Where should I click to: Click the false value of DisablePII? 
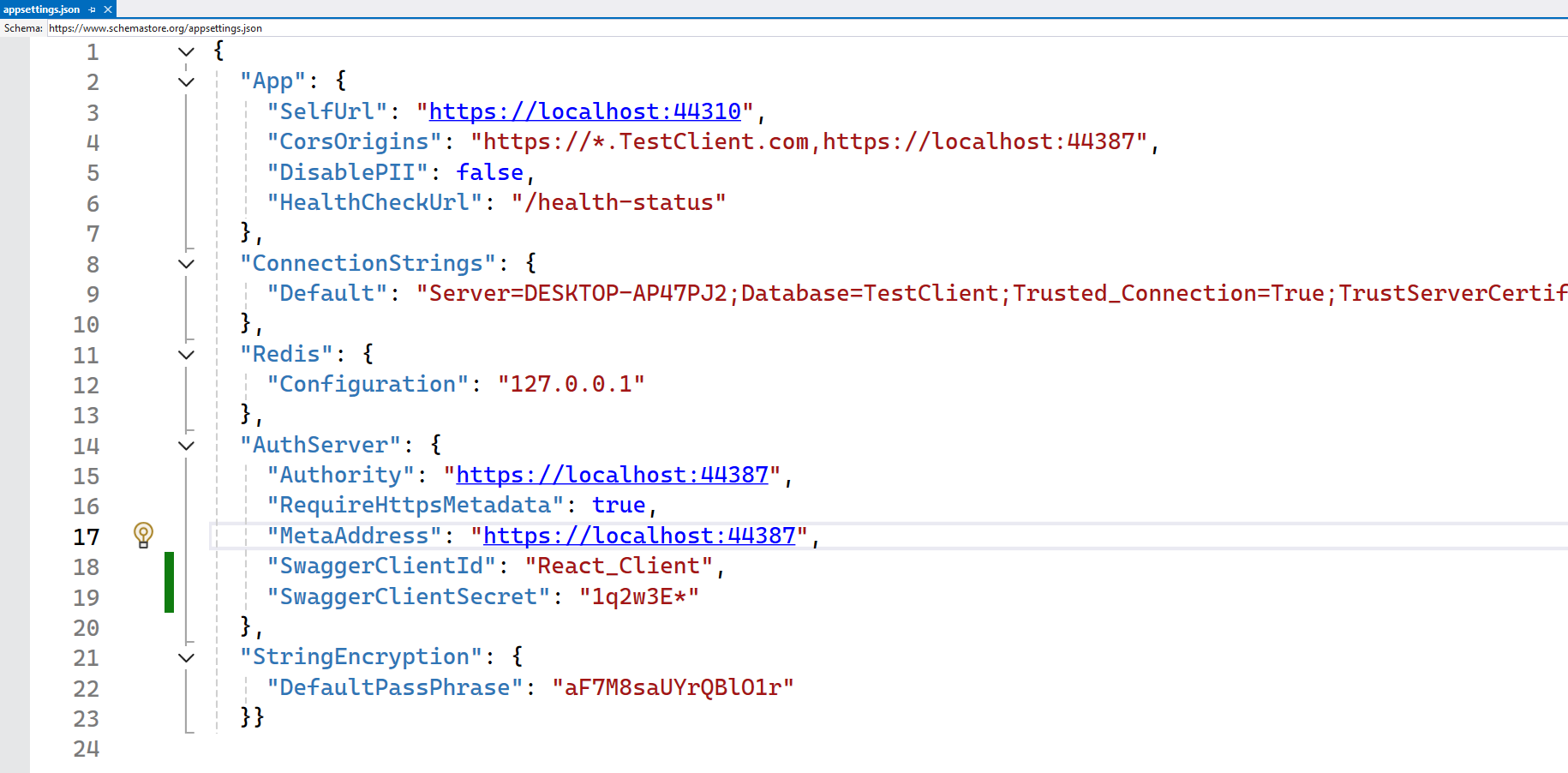(489, 172)
